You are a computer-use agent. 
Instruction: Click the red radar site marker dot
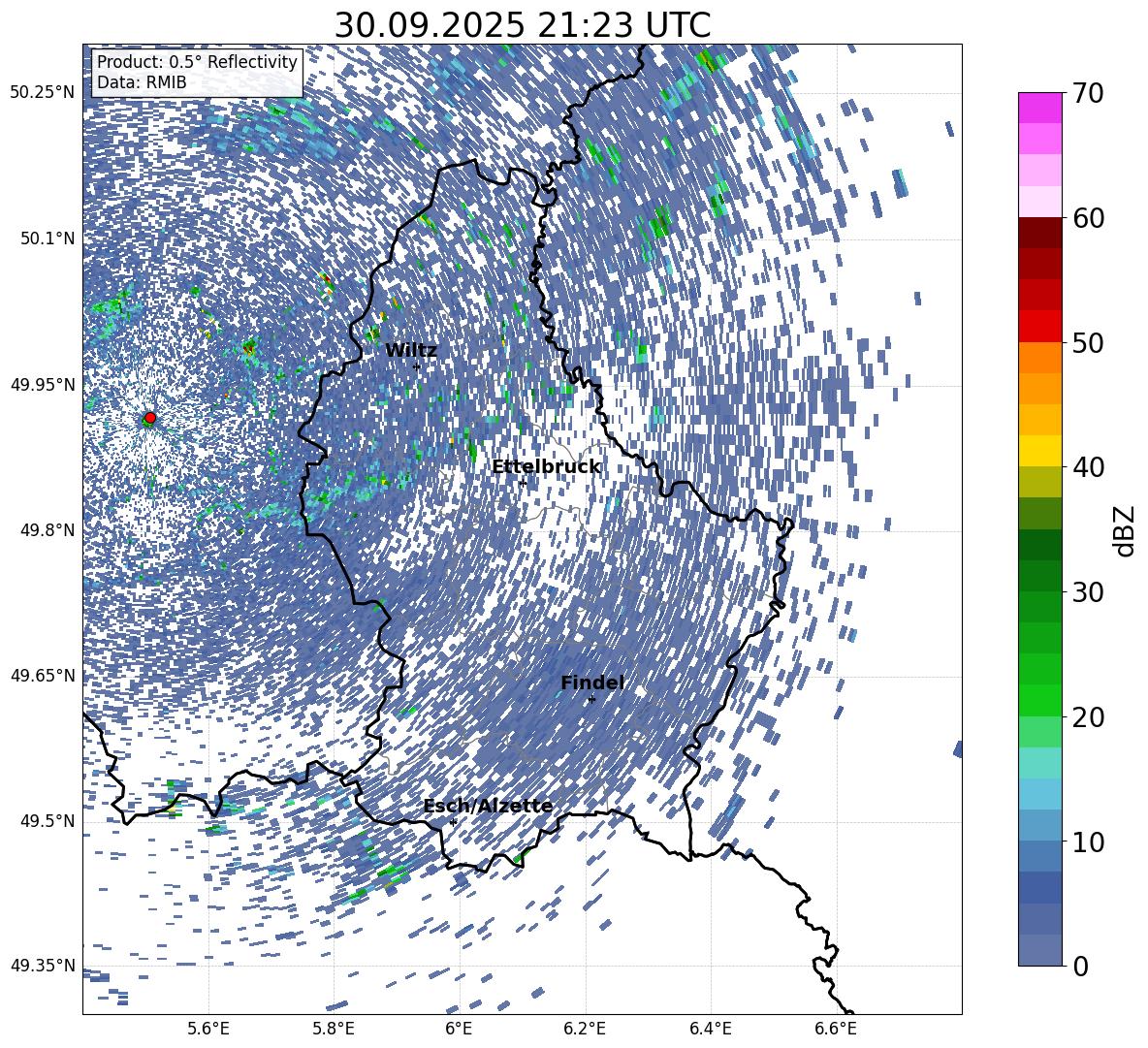tap(150, 418)
